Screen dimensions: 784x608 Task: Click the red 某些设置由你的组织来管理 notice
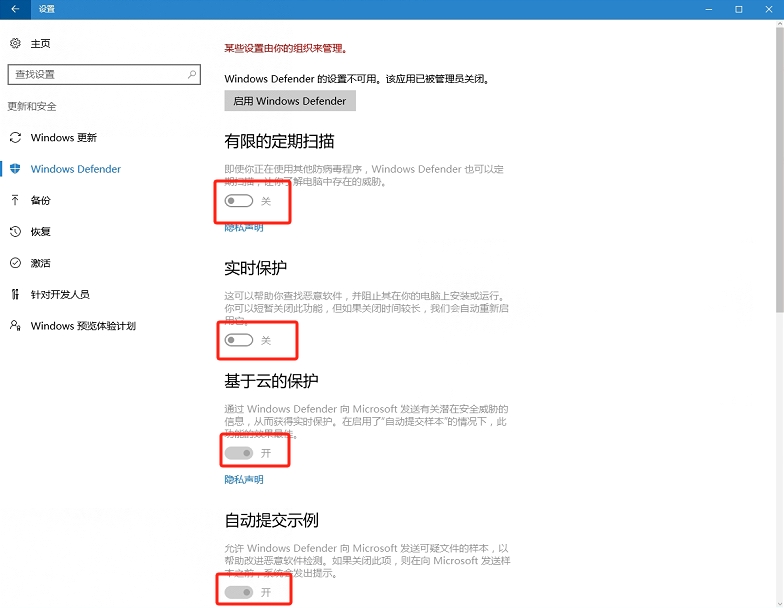click(x=286, y=48)
